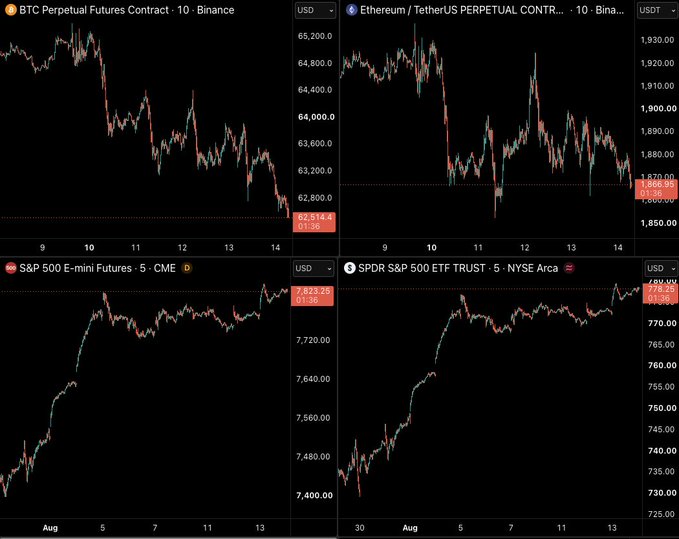Click the Ethereum symbol icon on ETH chart

pyautogui.click(x=352, y=10)
